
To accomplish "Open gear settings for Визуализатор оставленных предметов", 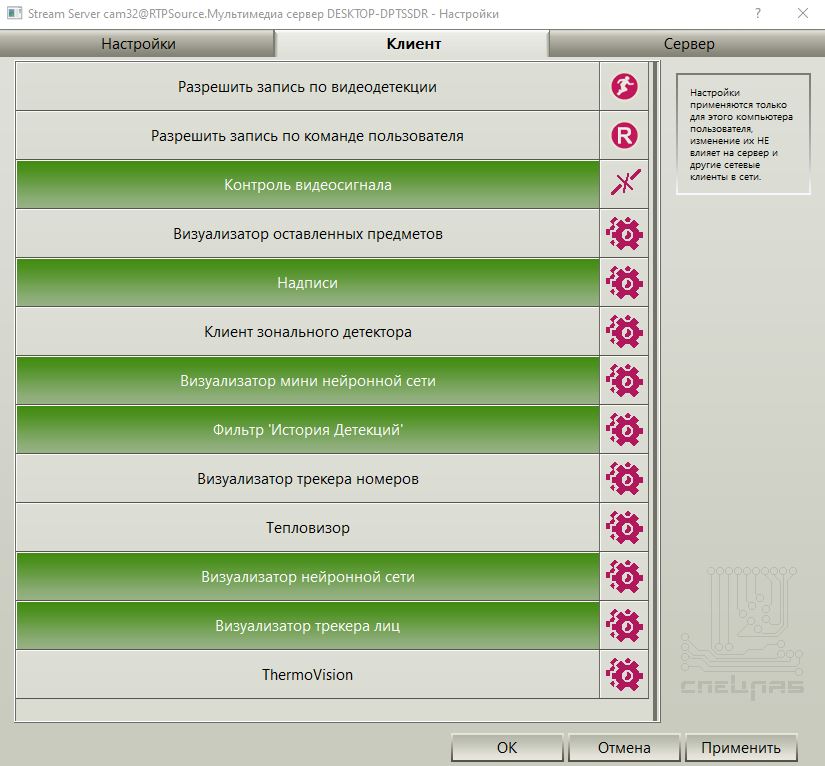I will (624, 234).
